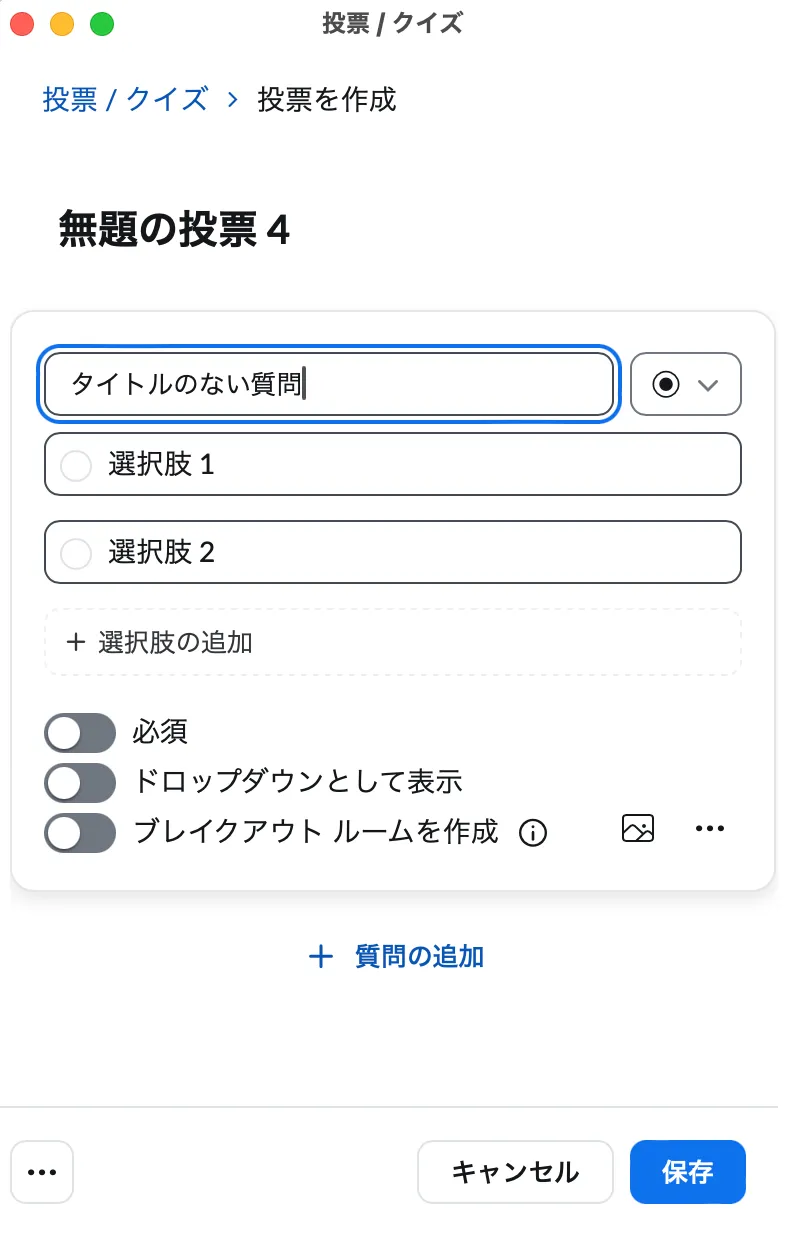Open the question type dropdown
Screen dimensions: 786x1244
709,384
